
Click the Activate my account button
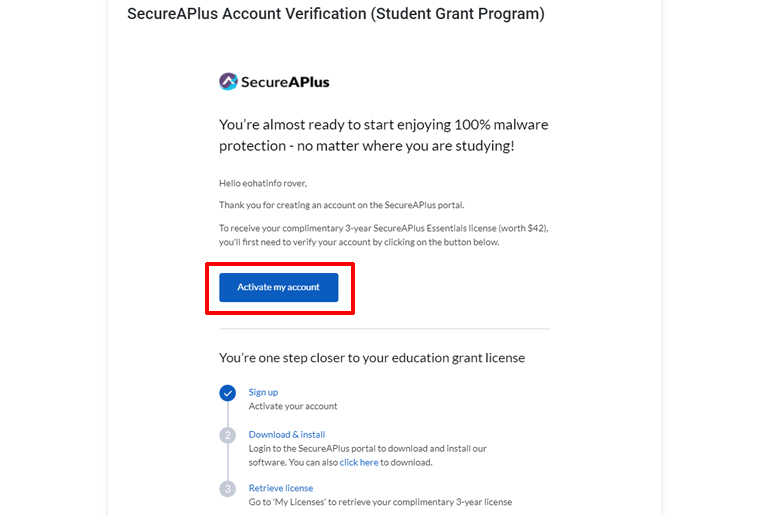tap(279, 287)
